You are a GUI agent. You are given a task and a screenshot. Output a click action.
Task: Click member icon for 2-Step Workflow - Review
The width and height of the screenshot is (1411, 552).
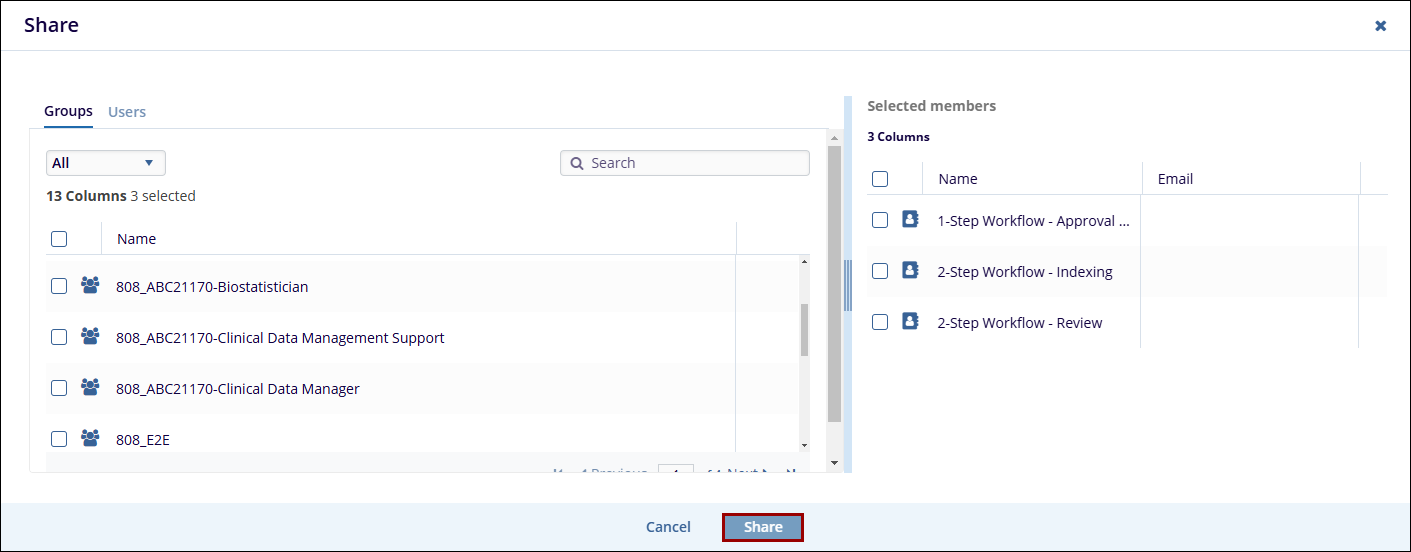tap(910, 322)
